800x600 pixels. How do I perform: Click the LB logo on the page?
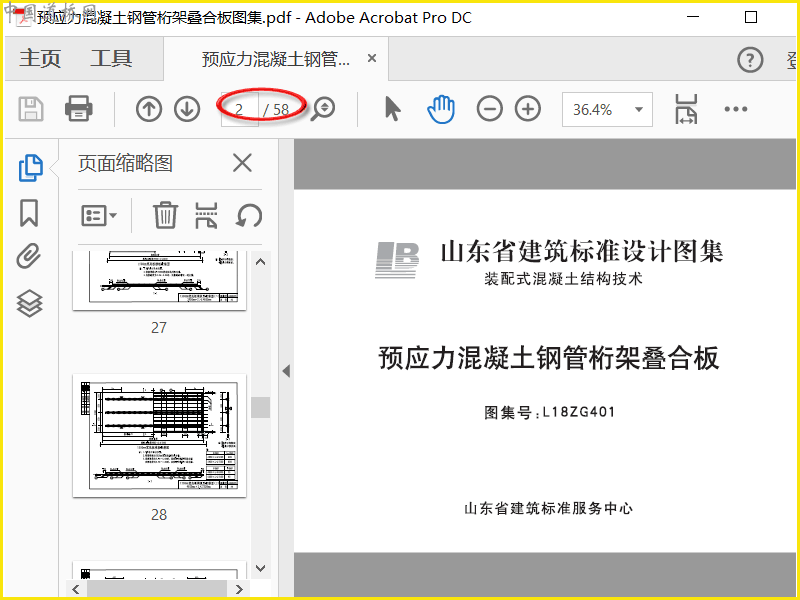[x=397, y=260]
